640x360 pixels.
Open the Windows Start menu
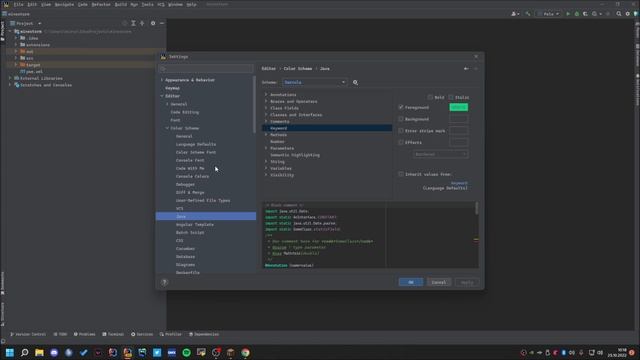coord(9,353)
